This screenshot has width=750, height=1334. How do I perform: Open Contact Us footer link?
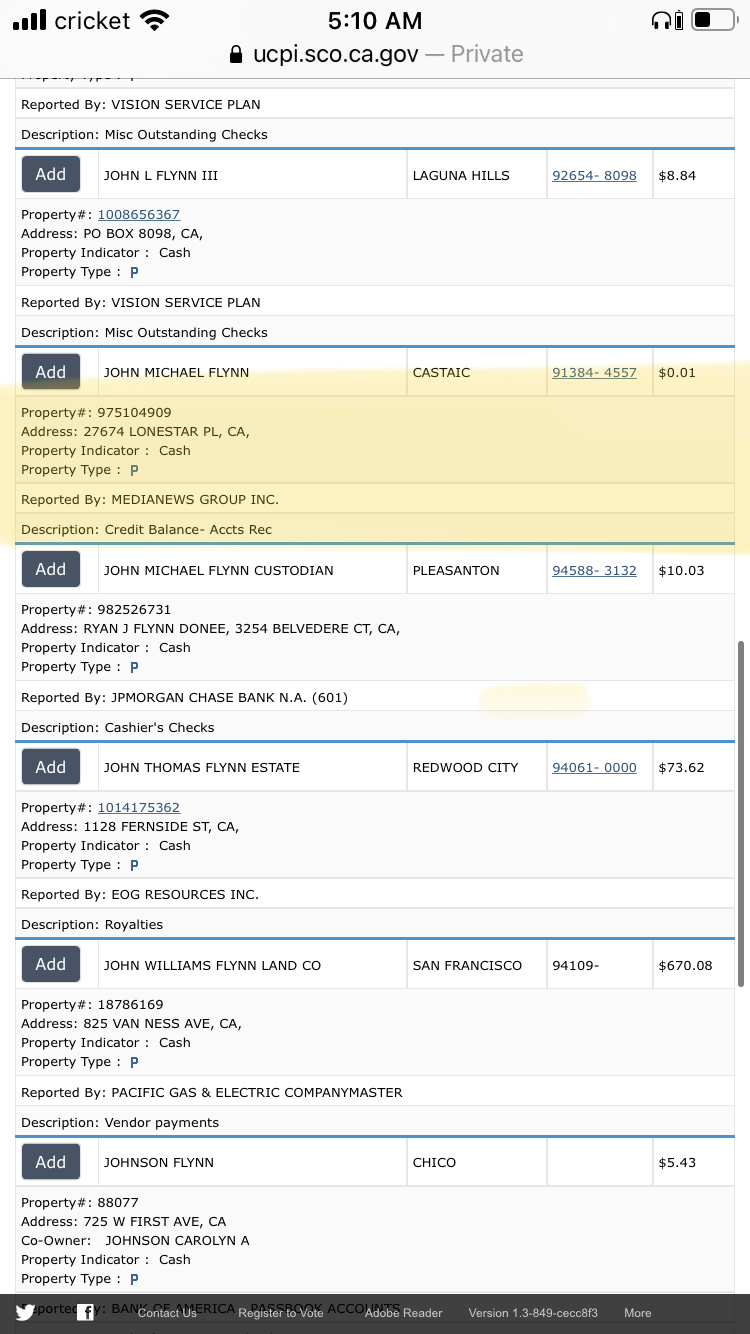tap(168, 1313)
